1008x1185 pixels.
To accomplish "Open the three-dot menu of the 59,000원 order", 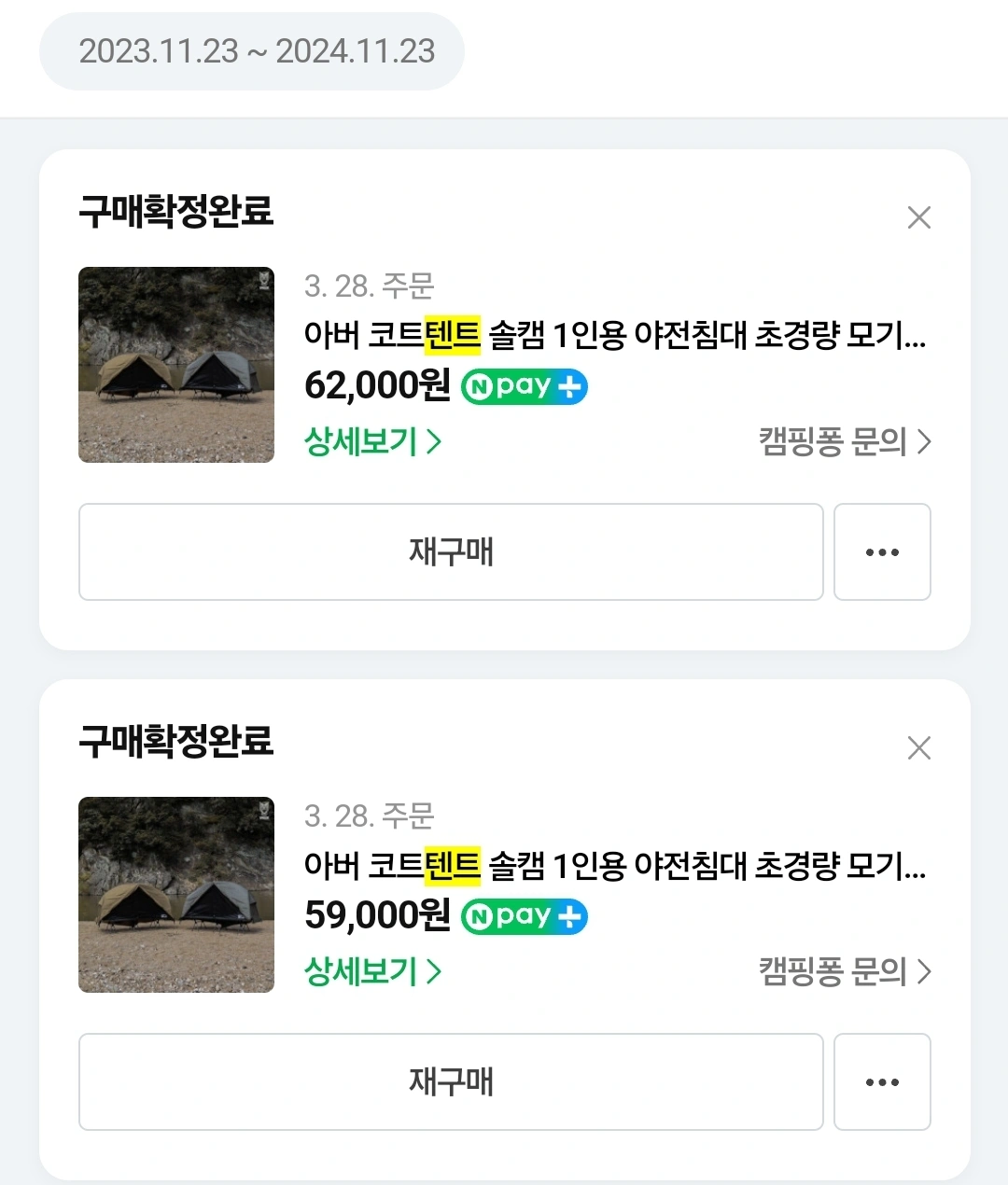I will (x=882, y=1082).
